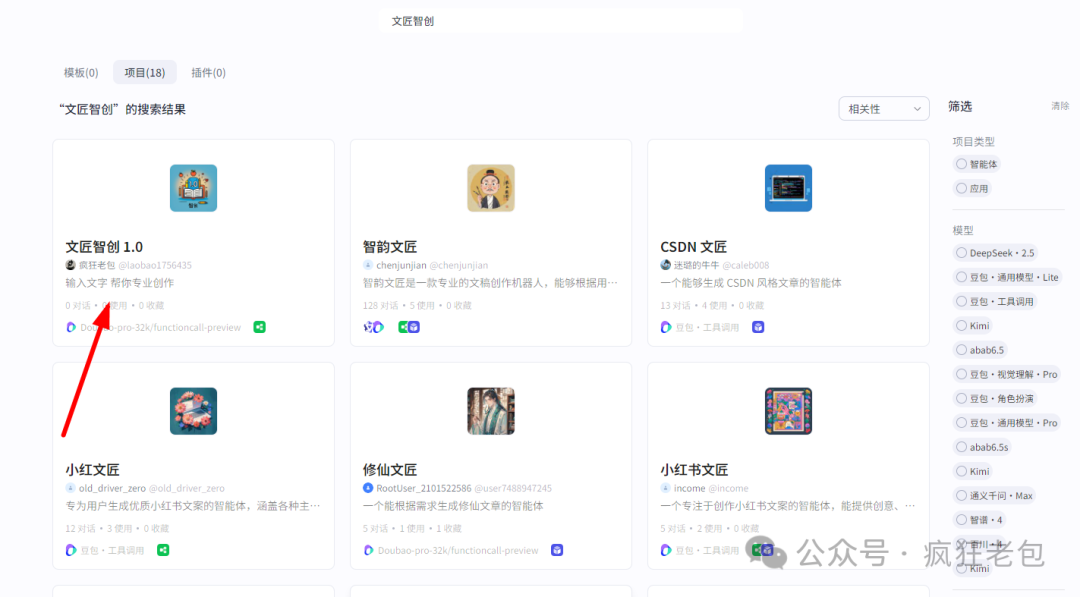Open the 文匠智创 1.0 project avatar

tap(194, 188)
